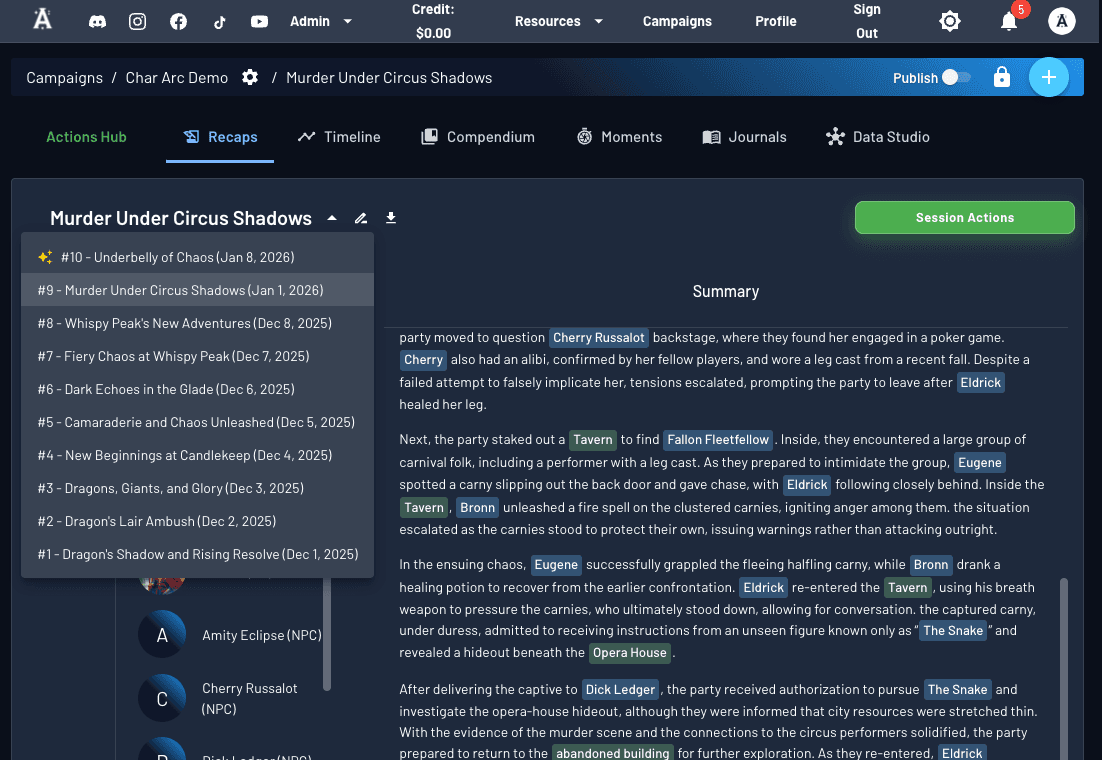Toggle the campaign lock icon

[1002, 78]
